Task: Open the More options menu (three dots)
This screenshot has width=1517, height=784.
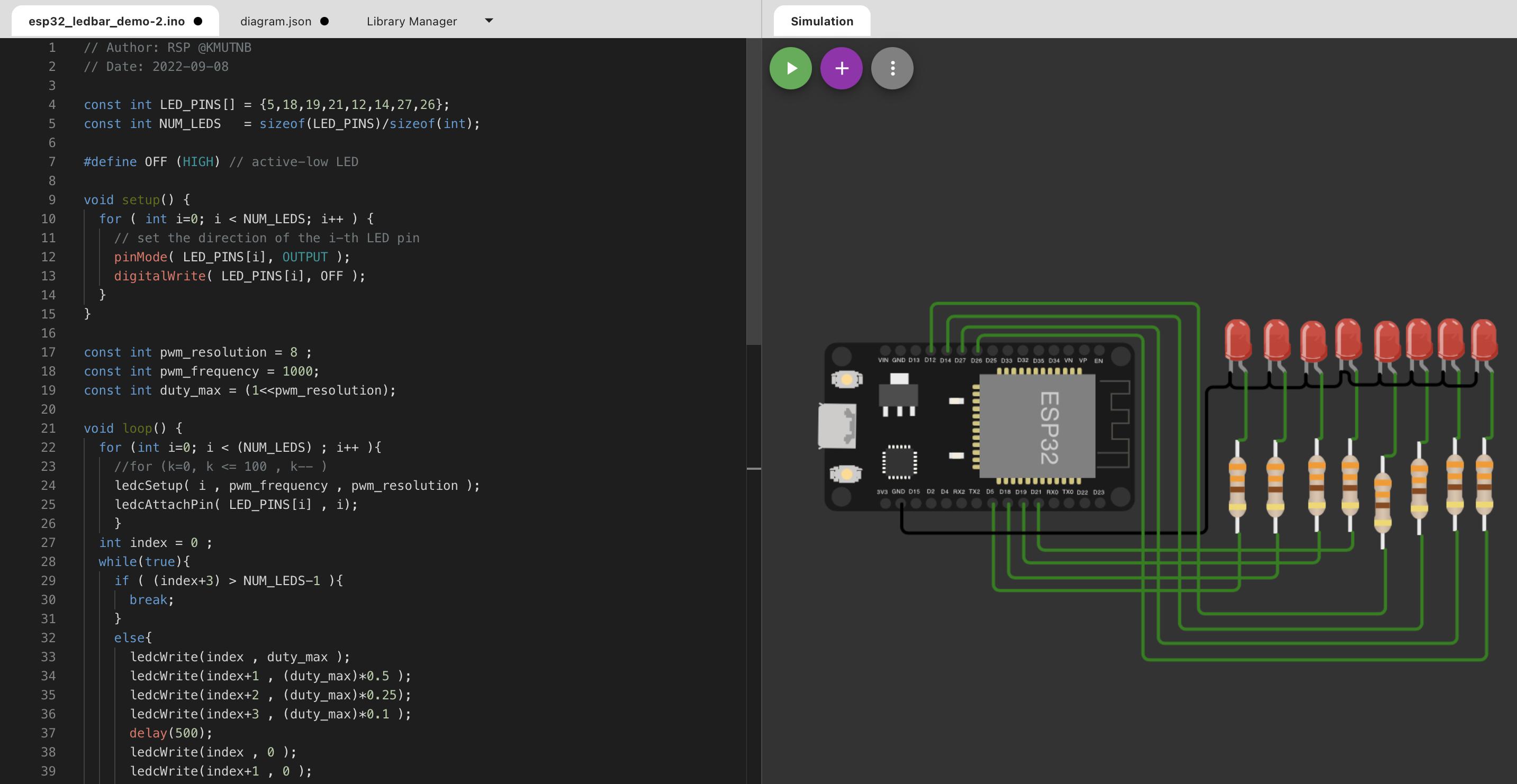Action: 892,68
